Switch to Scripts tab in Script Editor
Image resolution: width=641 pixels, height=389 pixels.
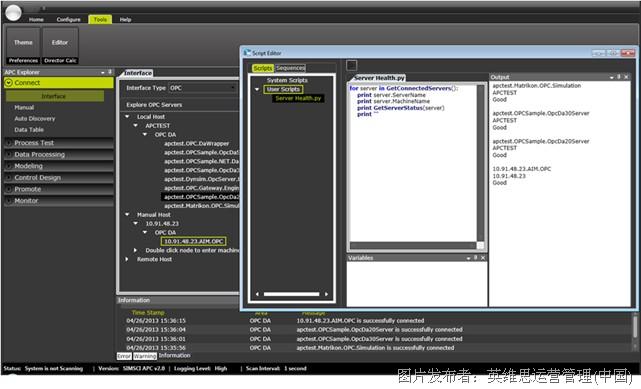(x=263, y=68)
